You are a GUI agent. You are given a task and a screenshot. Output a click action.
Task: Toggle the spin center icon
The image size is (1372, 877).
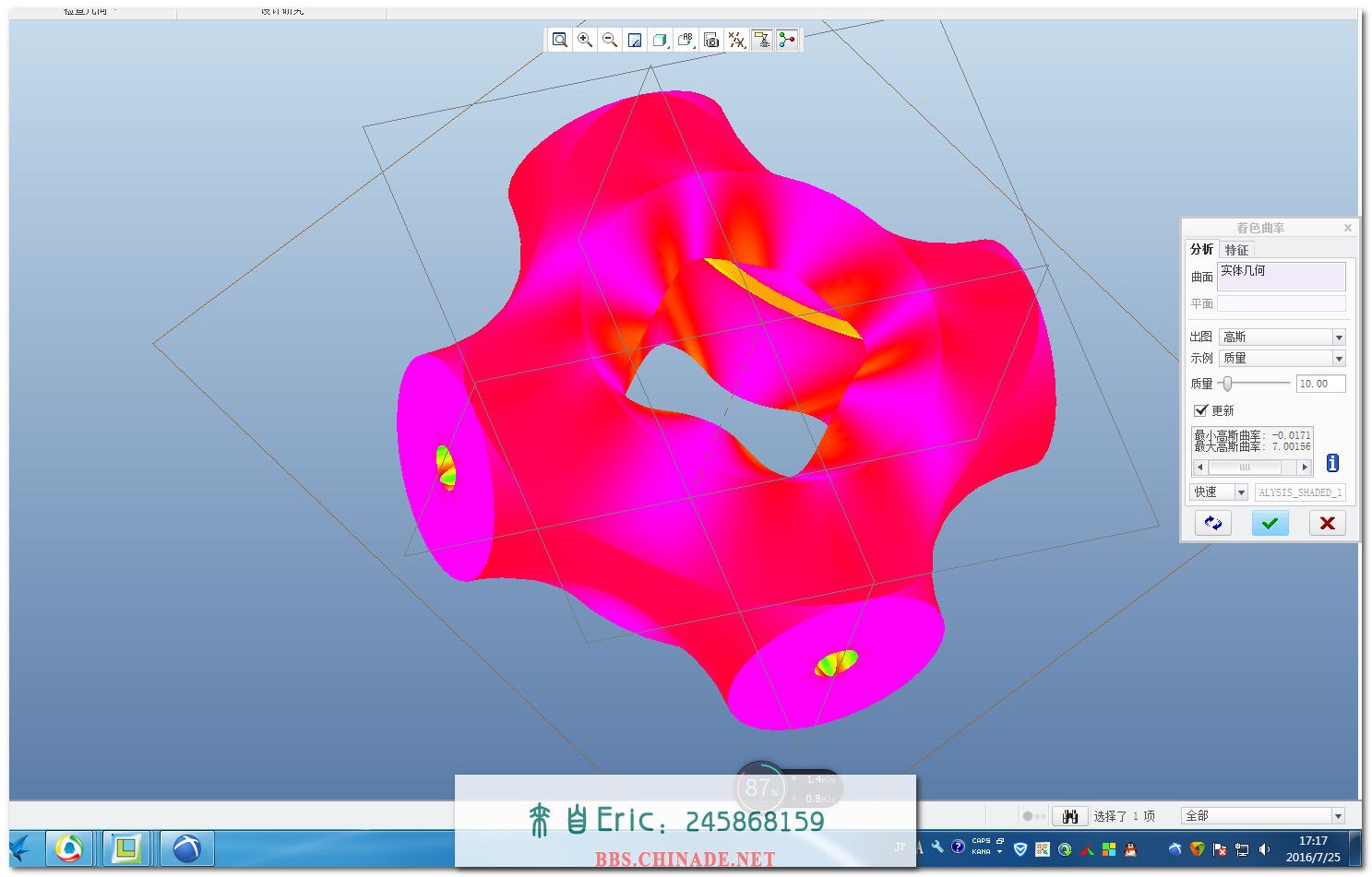(x=787, y=40)
